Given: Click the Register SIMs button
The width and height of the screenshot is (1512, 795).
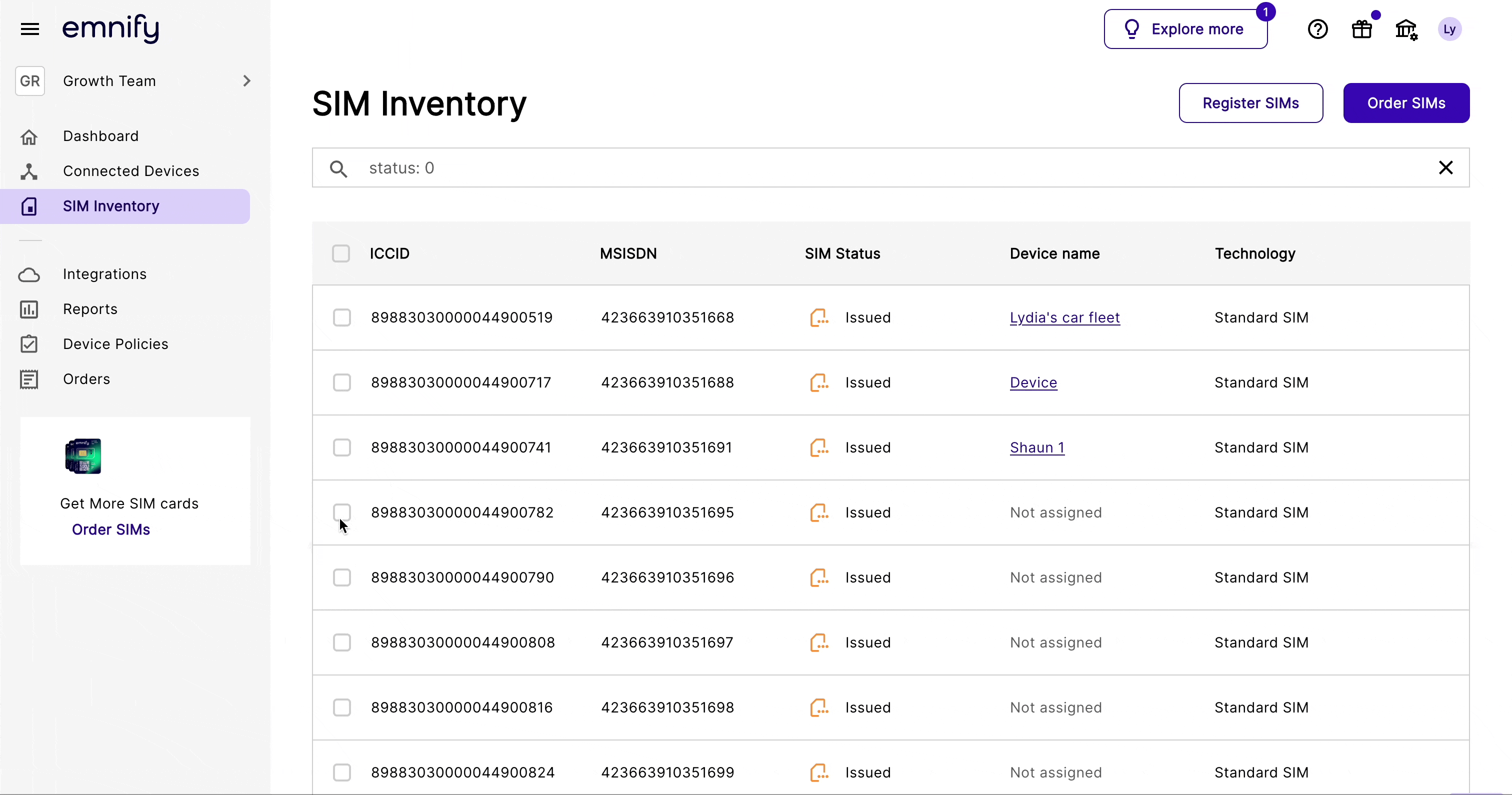Looking at the screenshot, I should (1250, 103).
